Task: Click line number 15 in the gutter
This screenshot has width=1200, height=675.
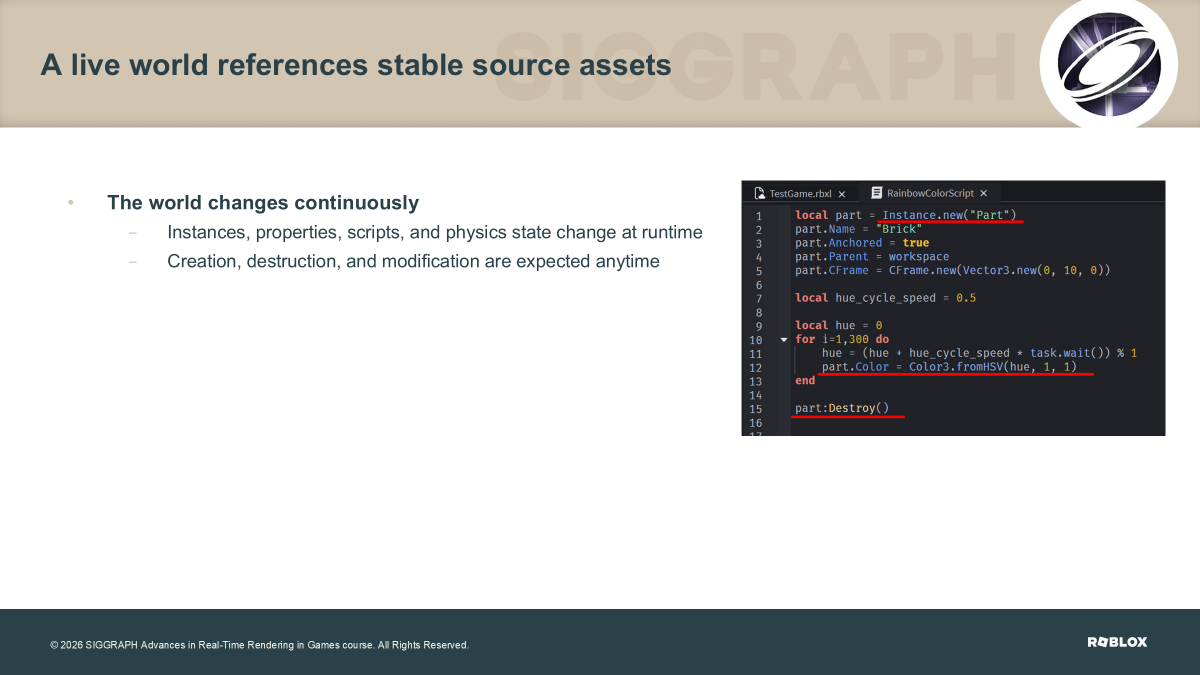Action: tap(757, 409)
